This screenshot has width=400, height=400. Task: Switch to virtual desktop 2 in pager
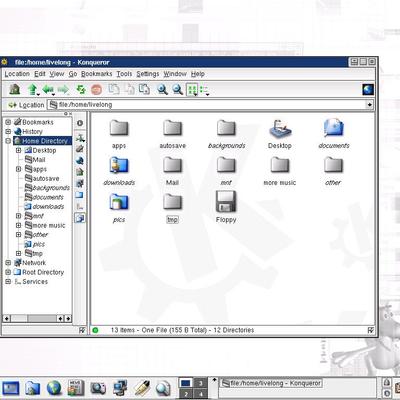pos(186,393)
